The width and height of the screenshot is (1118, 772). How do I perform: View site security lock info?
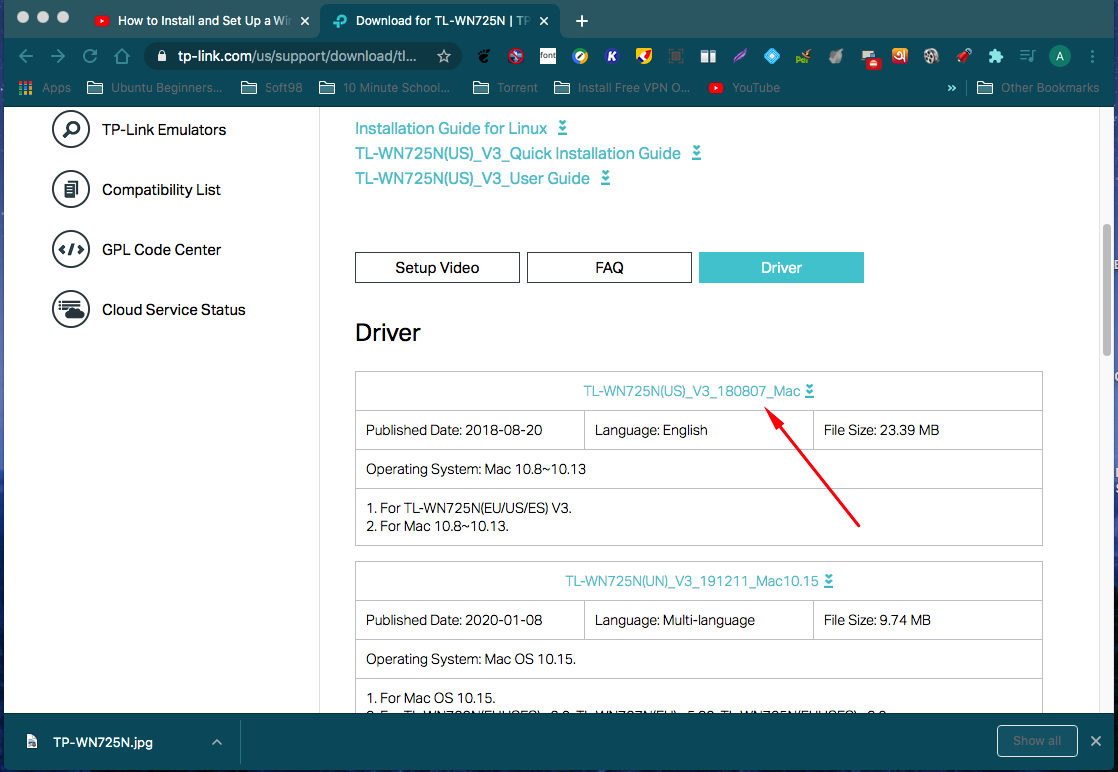coord(161,56)
